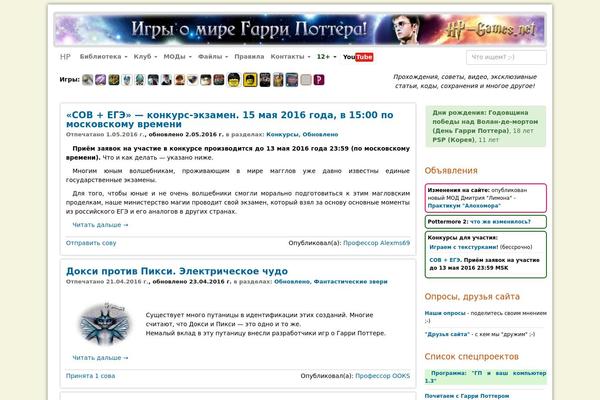This screenshot has height=400, width=600.
Task: Open the 'Докси против Пикси' article title
Action: pyautogui.click(x=177, y=271)
